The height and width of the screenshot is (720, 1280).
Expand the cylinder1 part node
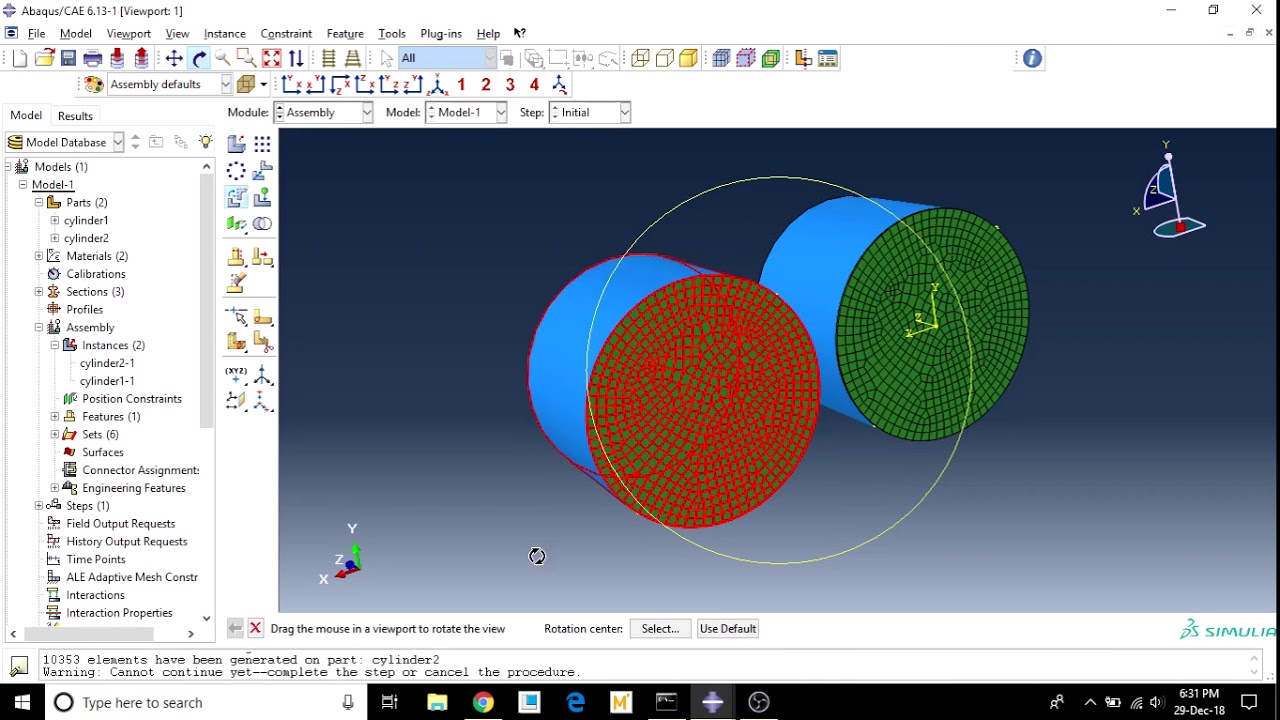[x=55, y=221]
